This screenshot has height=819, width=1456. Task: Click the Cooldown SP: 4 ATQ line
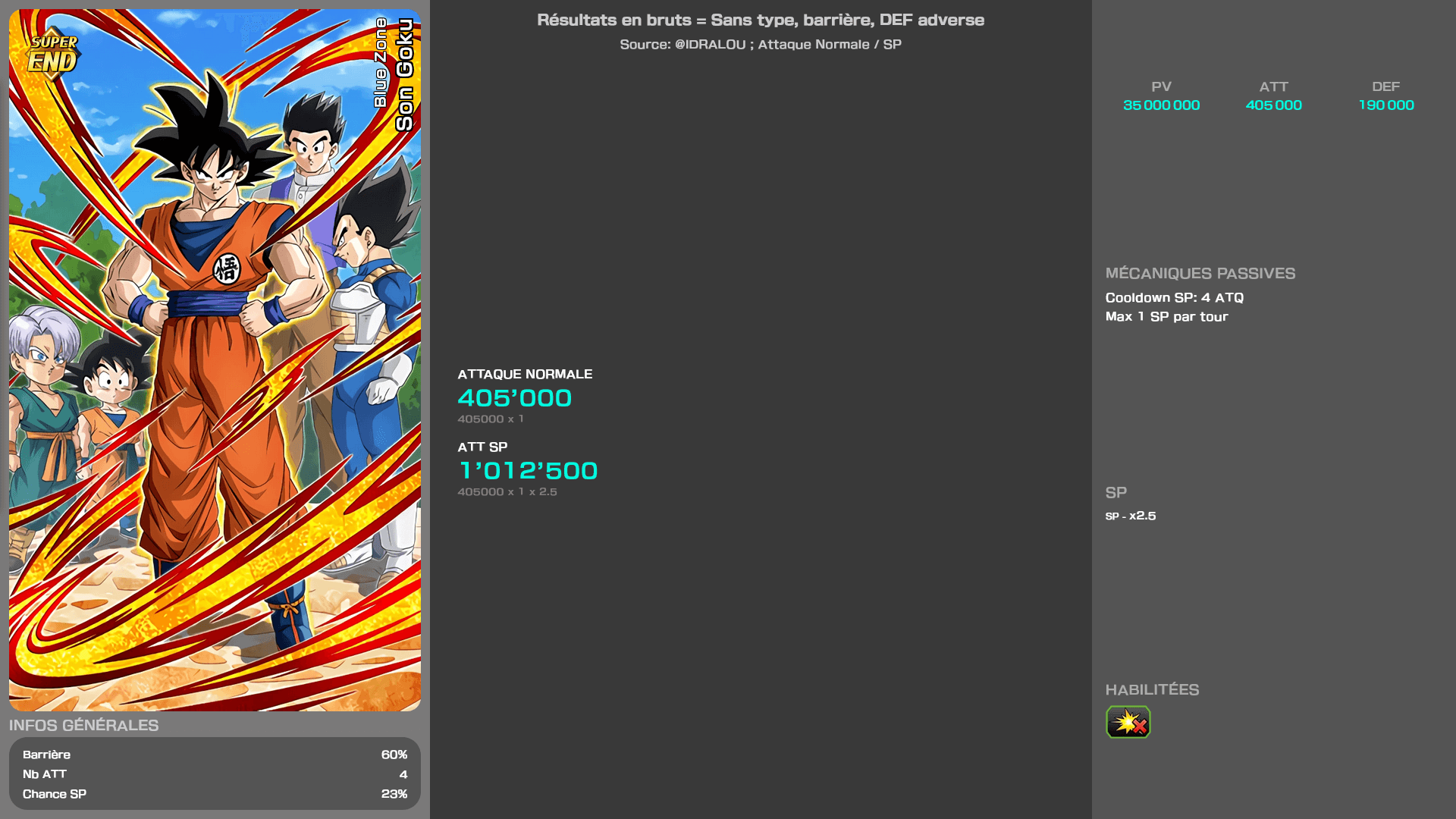(x=1174, y=298)
